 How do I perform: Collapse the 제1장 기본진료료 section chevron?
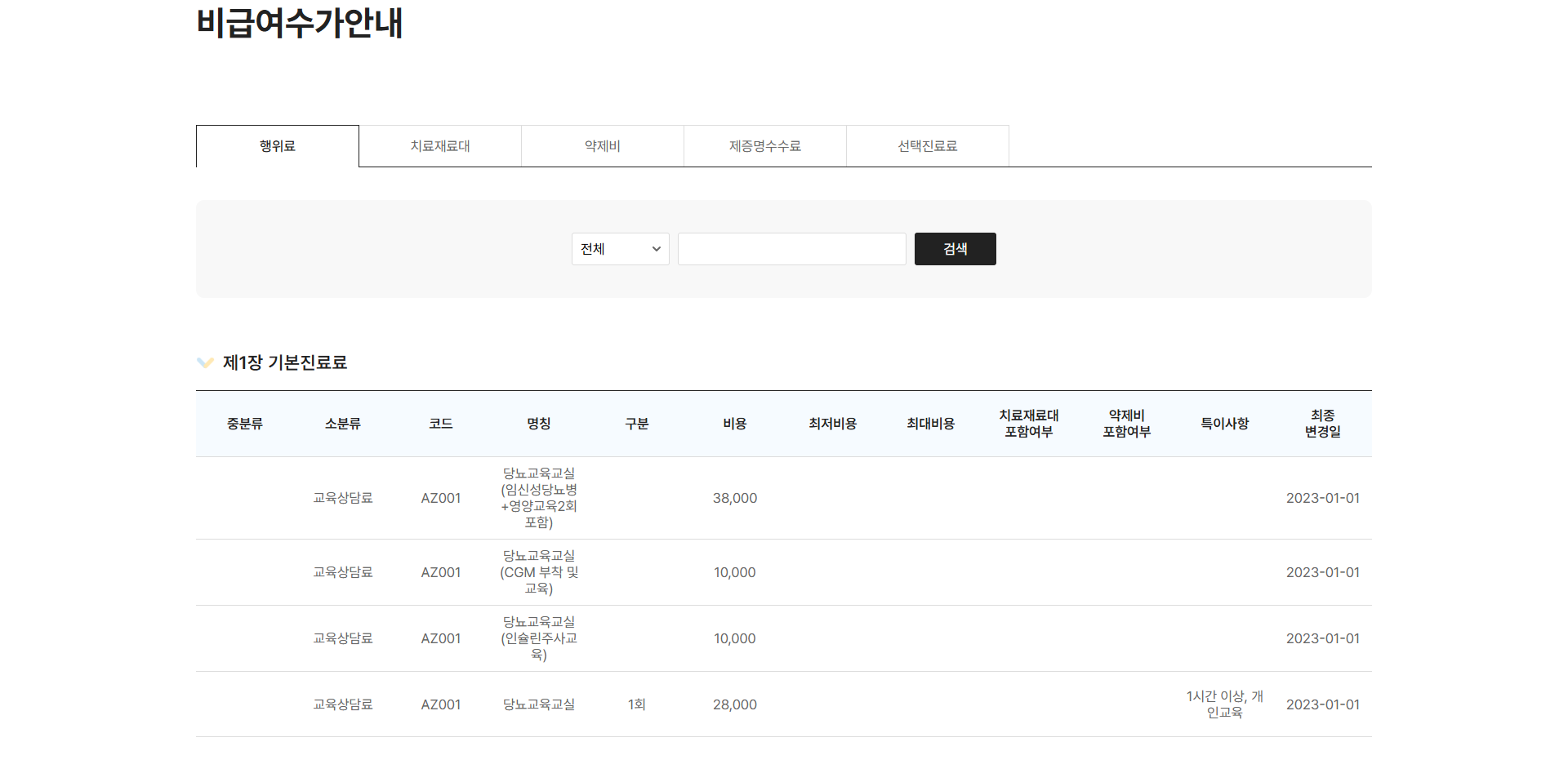205,362
